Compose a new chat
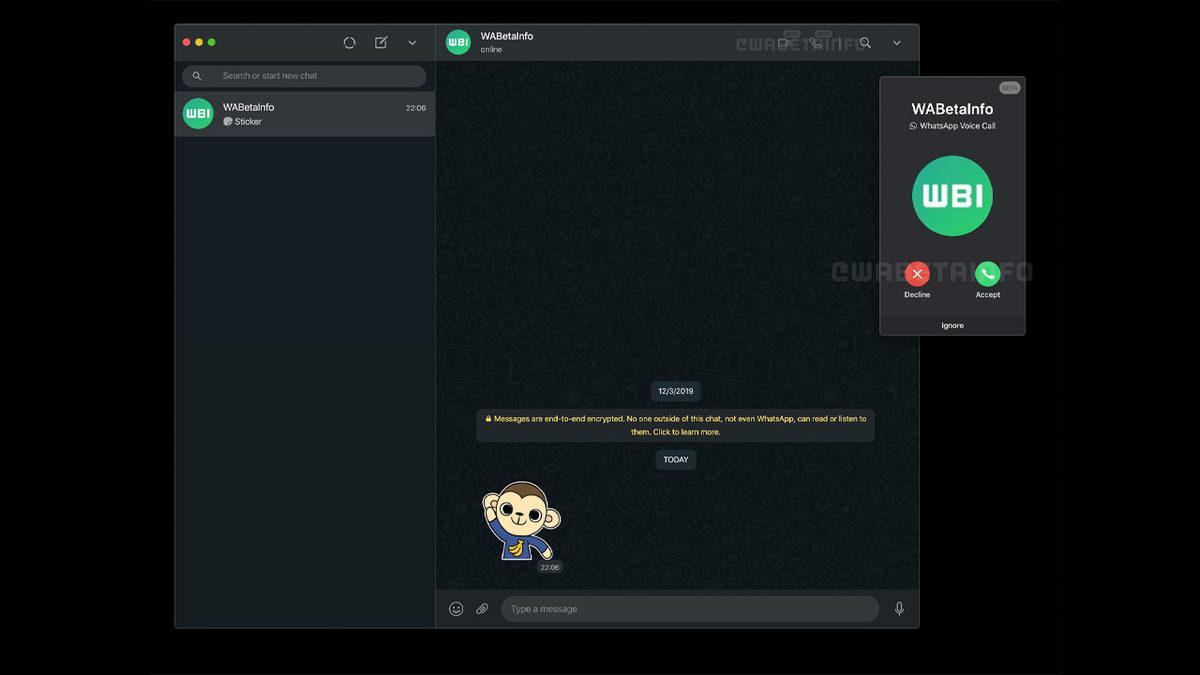Image resolution: width=1200 pixels, height=675 pixels. point(380,42)
